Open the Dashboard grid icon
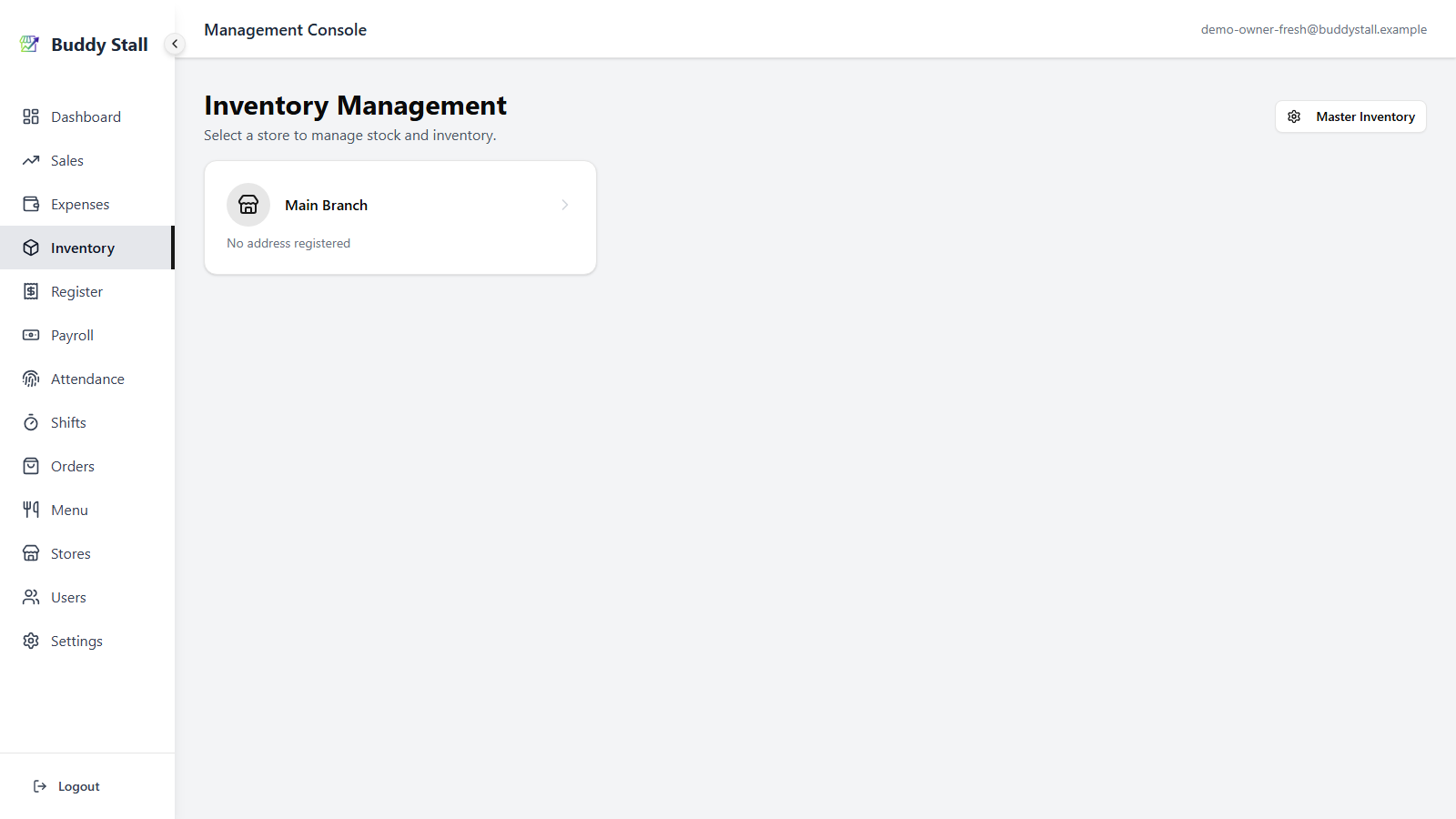1456x819 pixels. [x=31, y=116]
